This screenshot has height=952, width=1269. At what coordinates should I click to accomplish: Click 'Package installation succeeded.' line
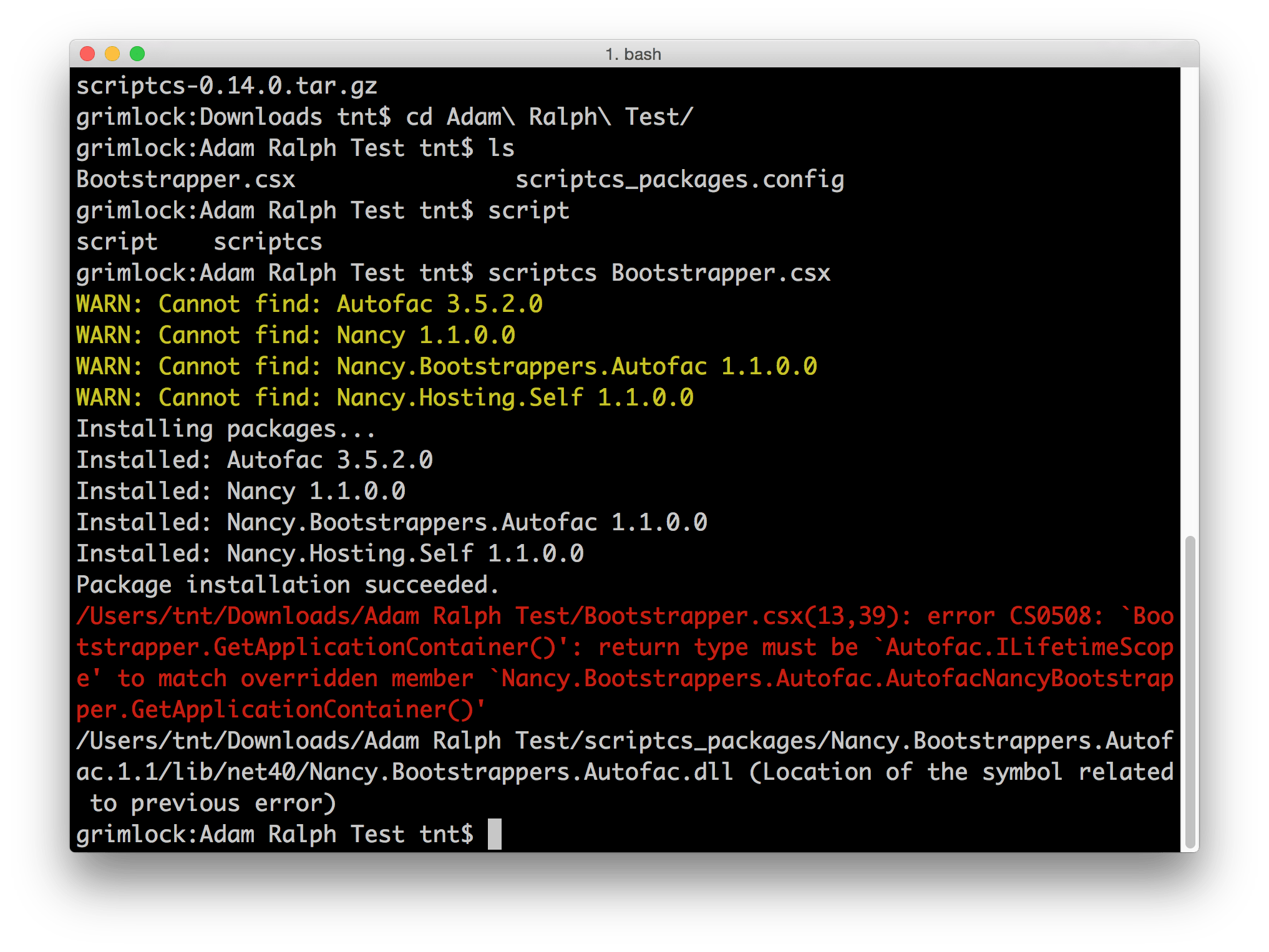pos(288,585)
